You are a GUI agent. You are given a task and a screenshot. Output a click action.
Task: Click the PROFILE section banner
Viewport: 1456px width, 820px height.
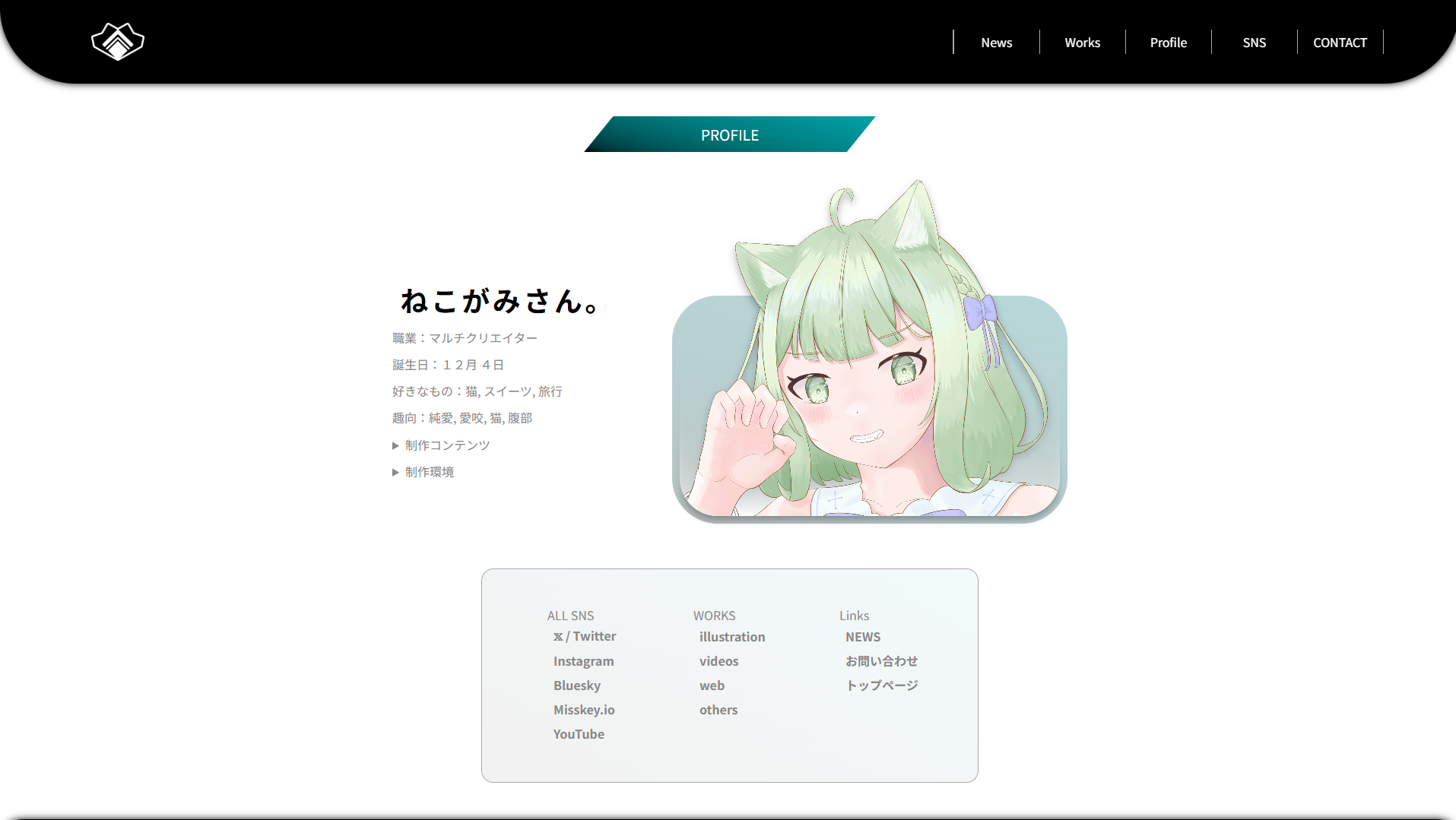[729, 135]
